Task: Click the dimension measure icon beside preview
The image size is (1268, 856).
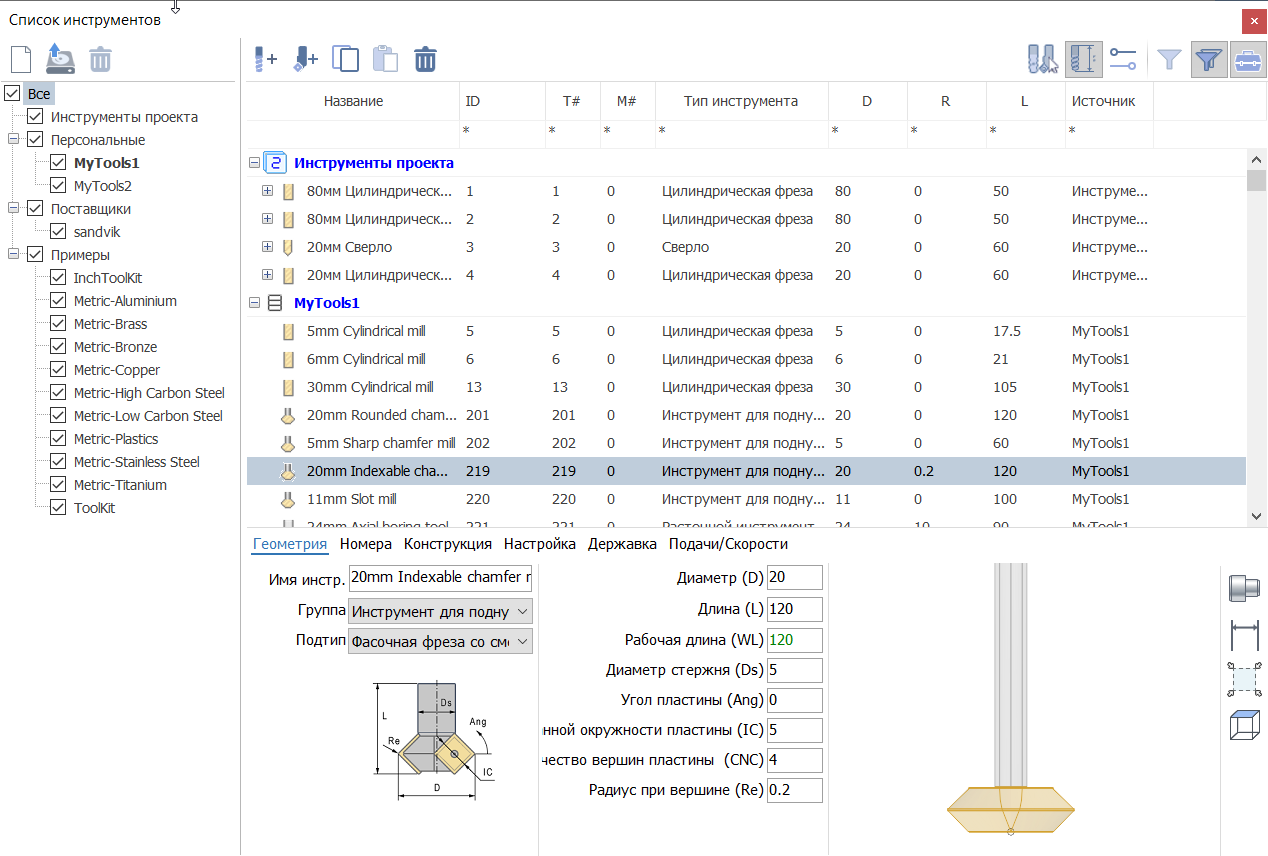Action: pos(1244,633)
